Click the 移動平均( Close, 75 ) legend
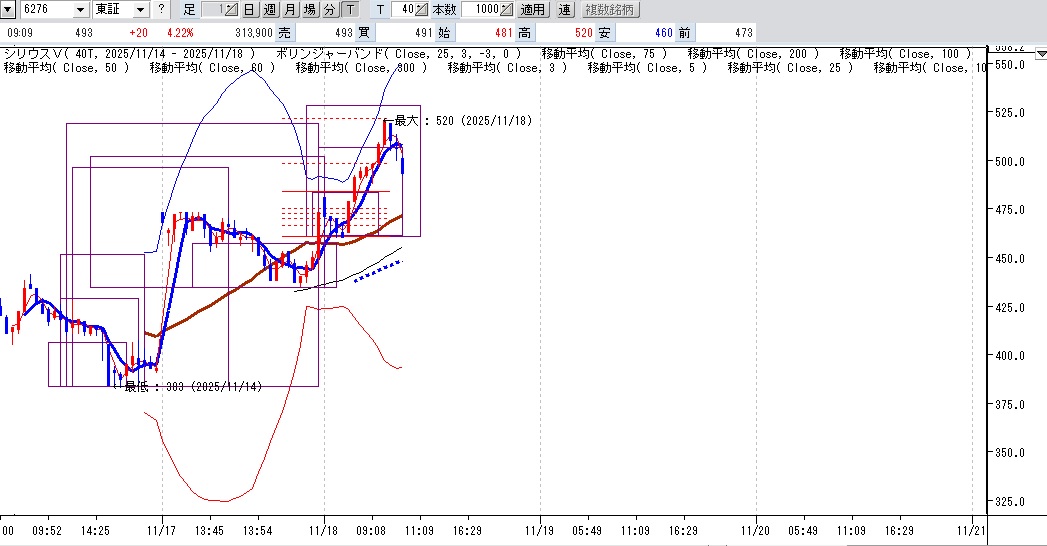The height and width of the screenshot is (546, 1047). (604, 54)
